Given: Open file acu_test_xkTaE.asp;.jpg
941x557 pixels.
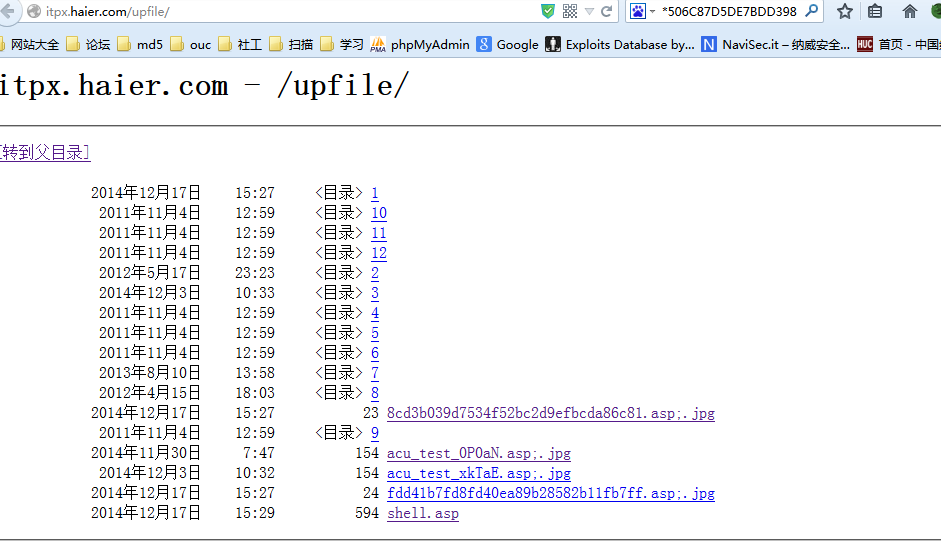Looking at the screenshot, I should click(479, 474).
